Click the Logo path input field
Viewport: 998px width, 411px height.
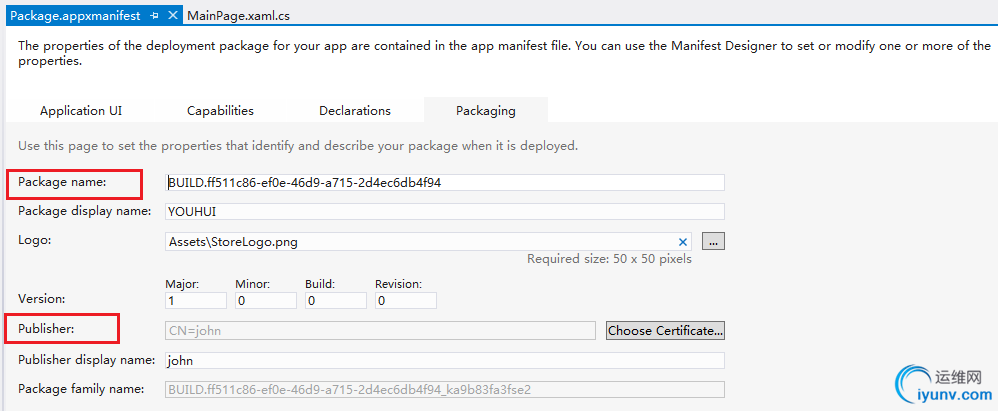pos(420,241)
